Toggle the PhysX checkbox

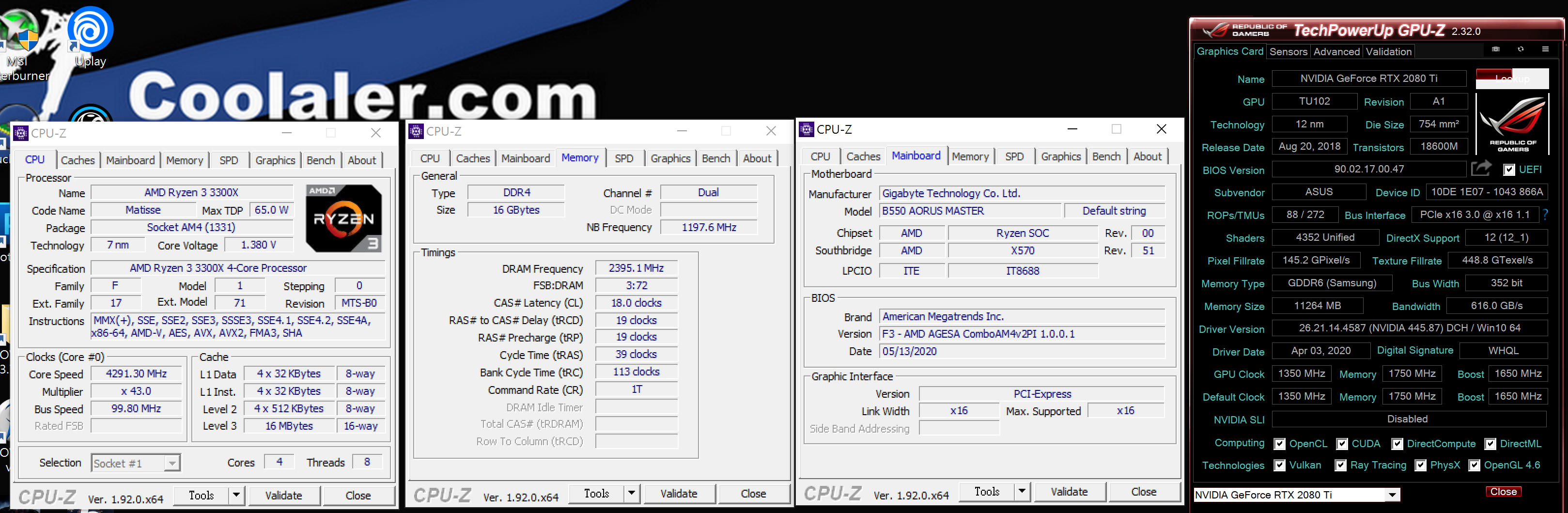click(1420, 466)
